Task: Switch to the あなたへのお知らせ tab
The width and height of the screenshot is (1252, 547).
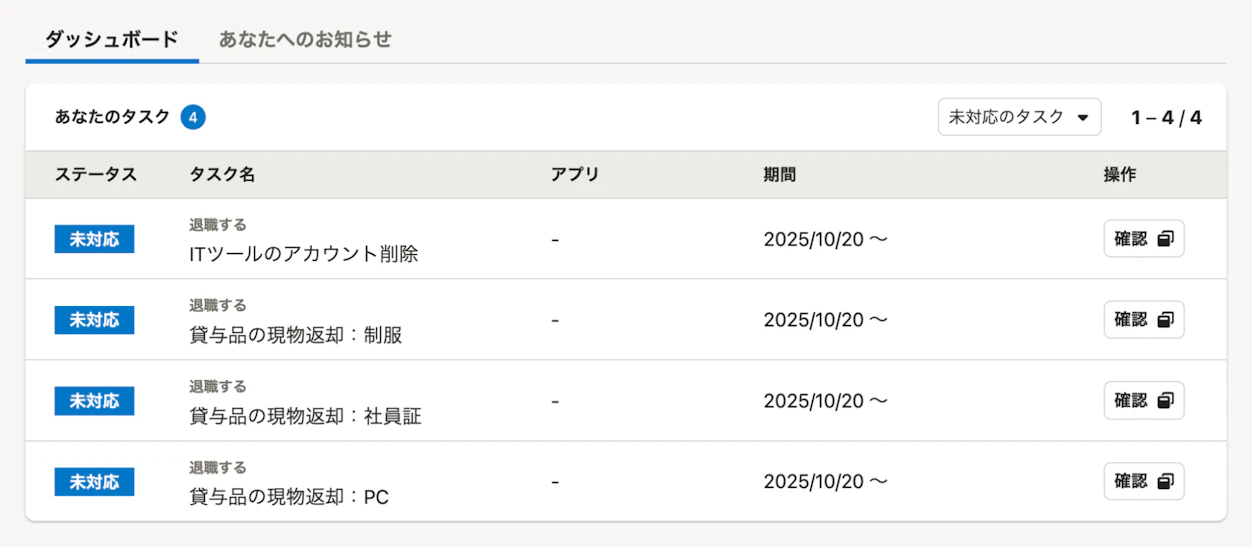Action: 305,40
